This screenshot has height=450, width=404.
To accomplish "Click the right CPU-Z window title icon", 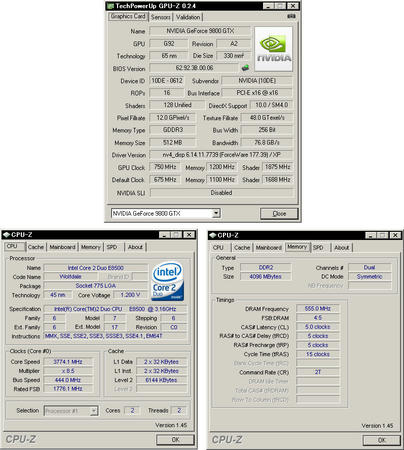I will (x=213, y=235).
